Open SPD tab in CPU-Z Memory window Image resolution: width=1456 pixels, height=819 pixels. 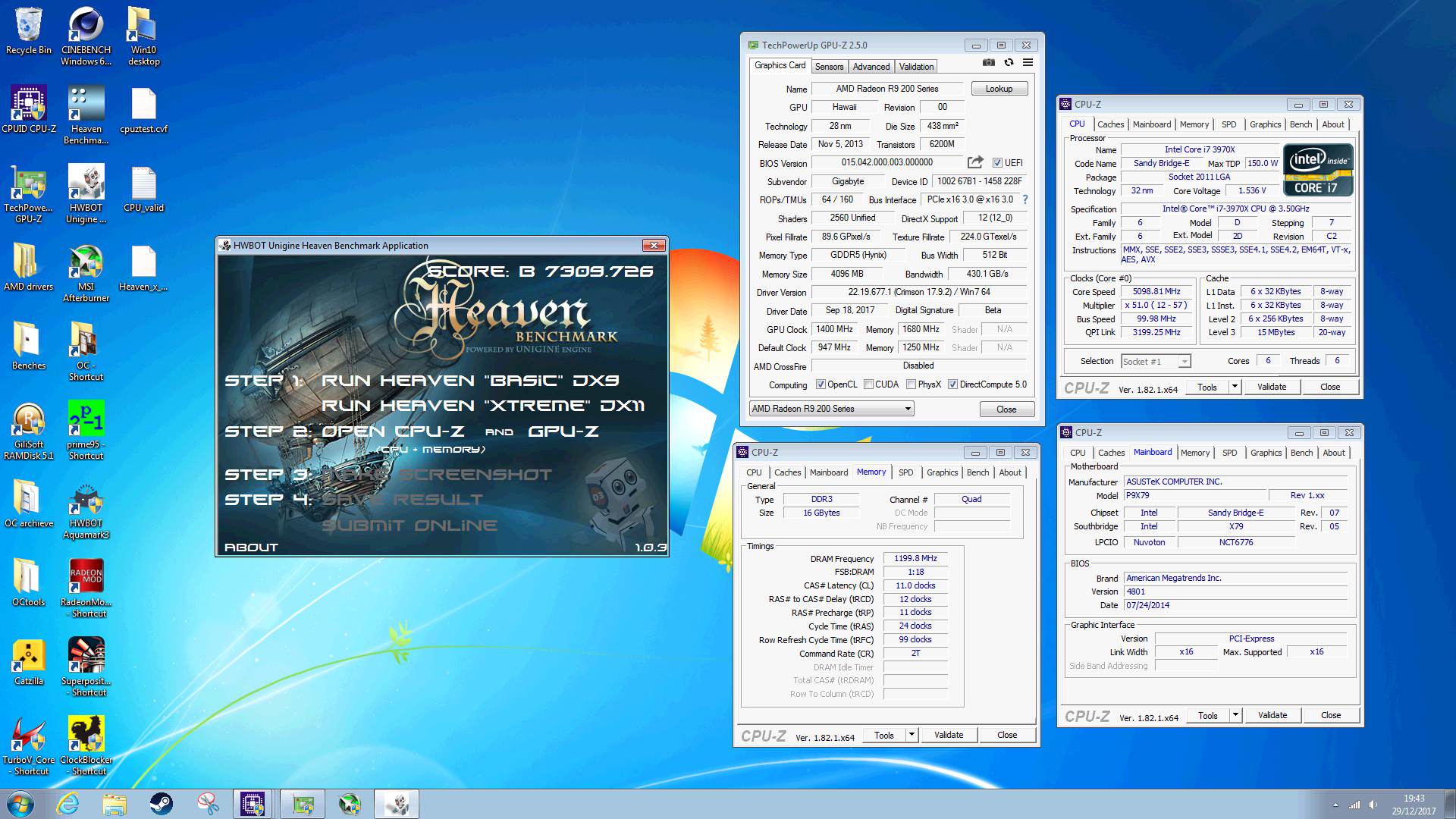[905, 472]
